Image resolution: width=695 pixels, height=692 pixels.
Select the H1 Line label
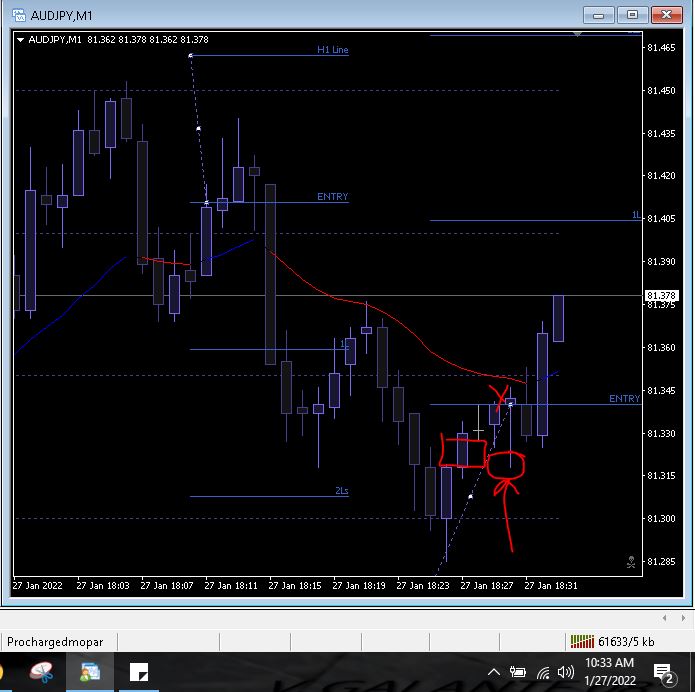pos(332,50)
